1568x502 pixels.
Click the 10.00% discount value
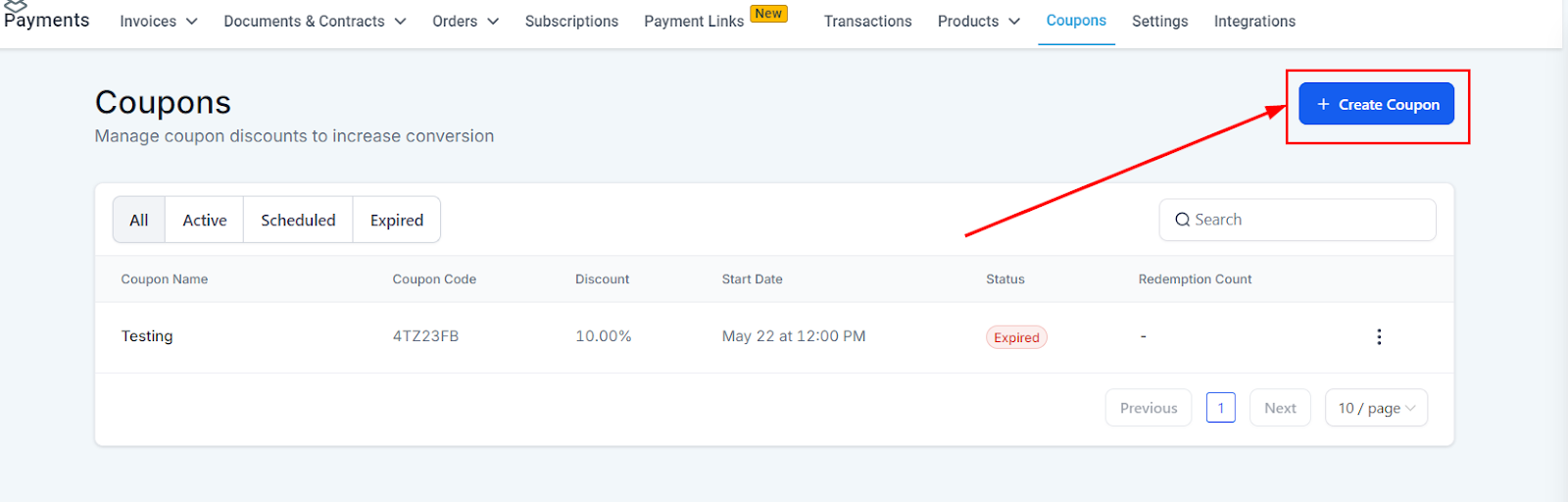pyautogui.click(x=603, y=336)
